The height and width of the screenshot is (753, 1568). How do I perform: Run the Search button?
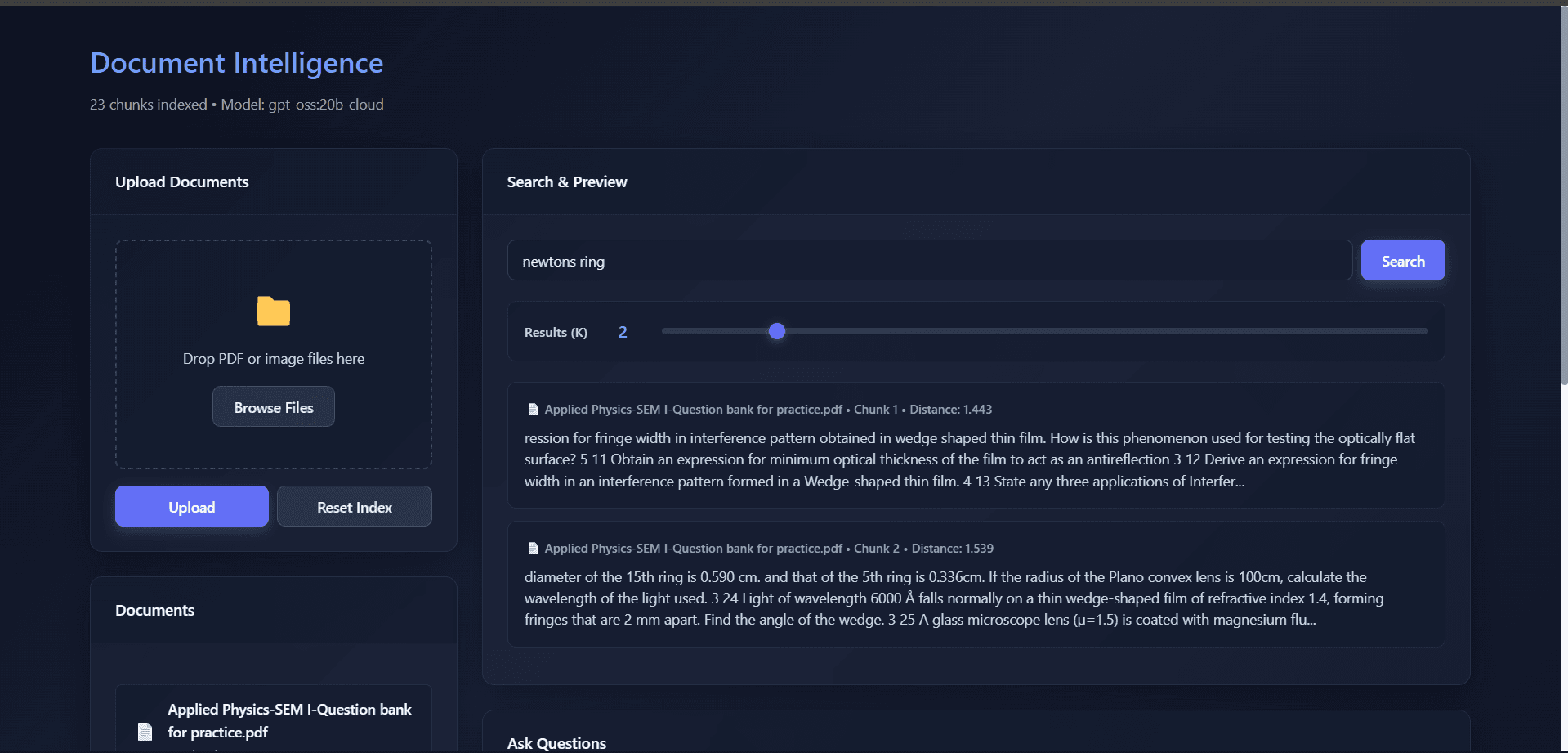pos(1403,261)
